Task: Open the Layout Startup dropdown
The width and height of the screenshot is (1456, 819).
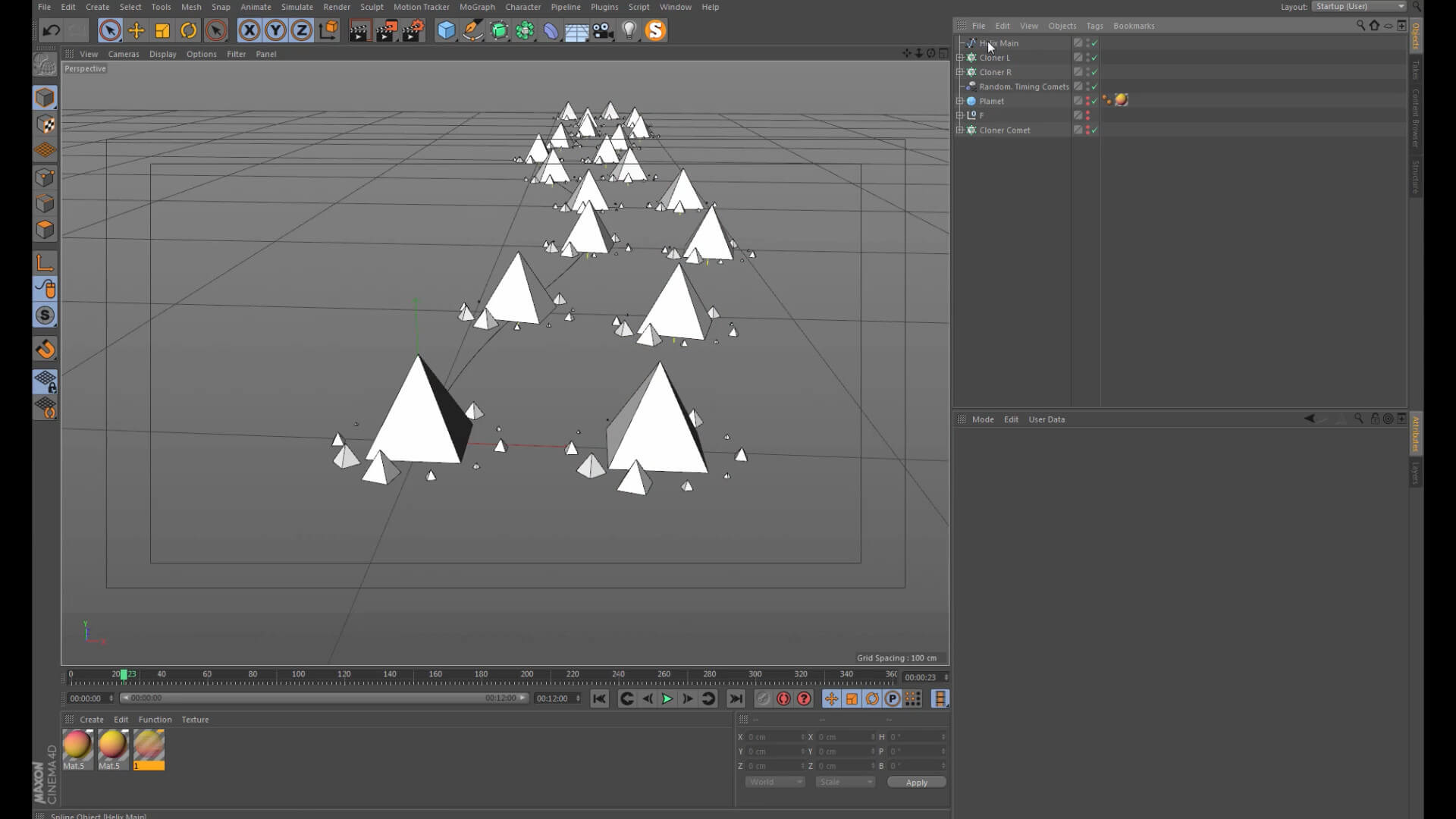Action: coord(1360,7)
